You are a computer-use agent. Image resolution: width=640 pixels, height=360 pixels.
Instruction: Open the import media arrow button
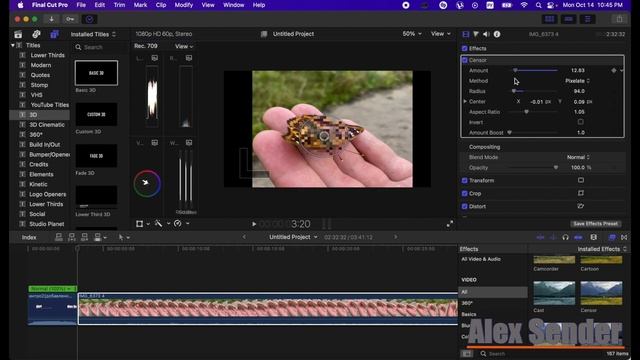51,19
